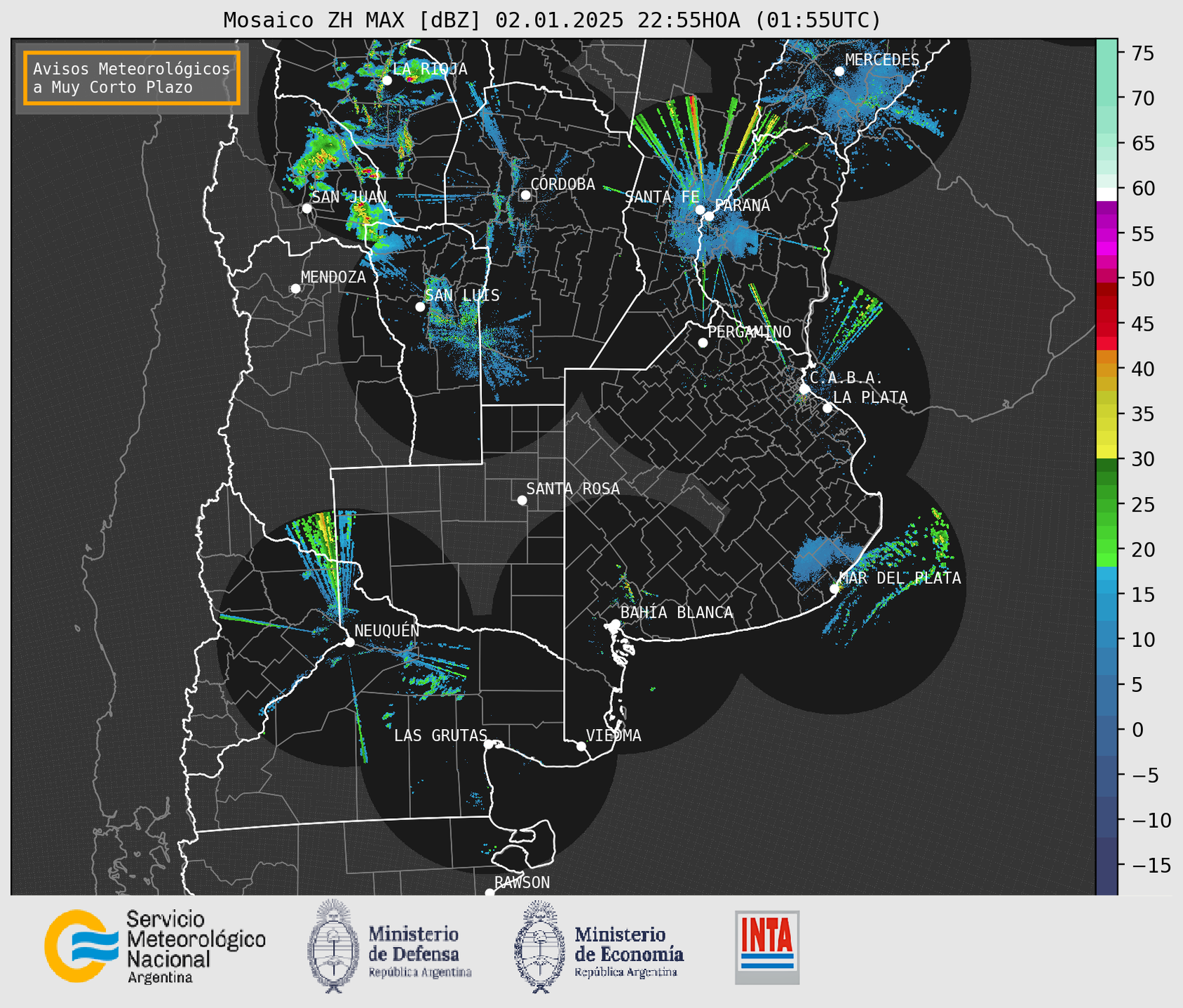Click the LAS GRUTAS city marker dot

[489, 744]
